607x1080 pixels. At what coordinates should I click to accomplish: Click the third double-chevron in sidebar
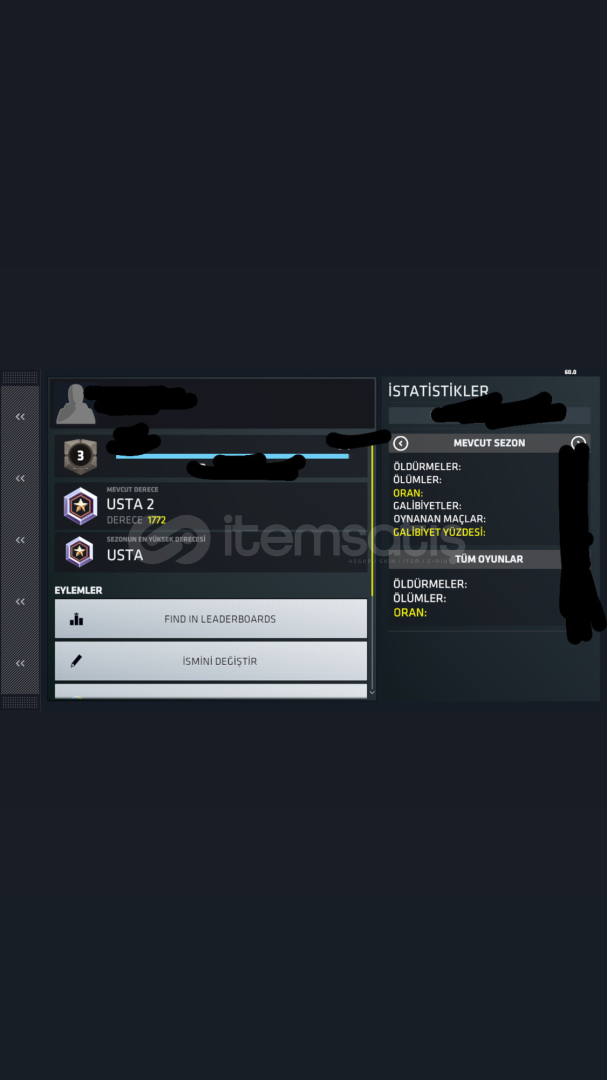(x=20, y=540)
